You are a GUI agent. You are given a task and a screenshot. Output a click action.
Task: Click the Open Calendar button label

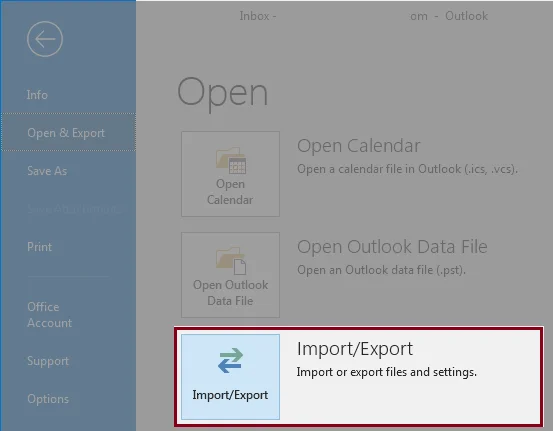point(230,192)
